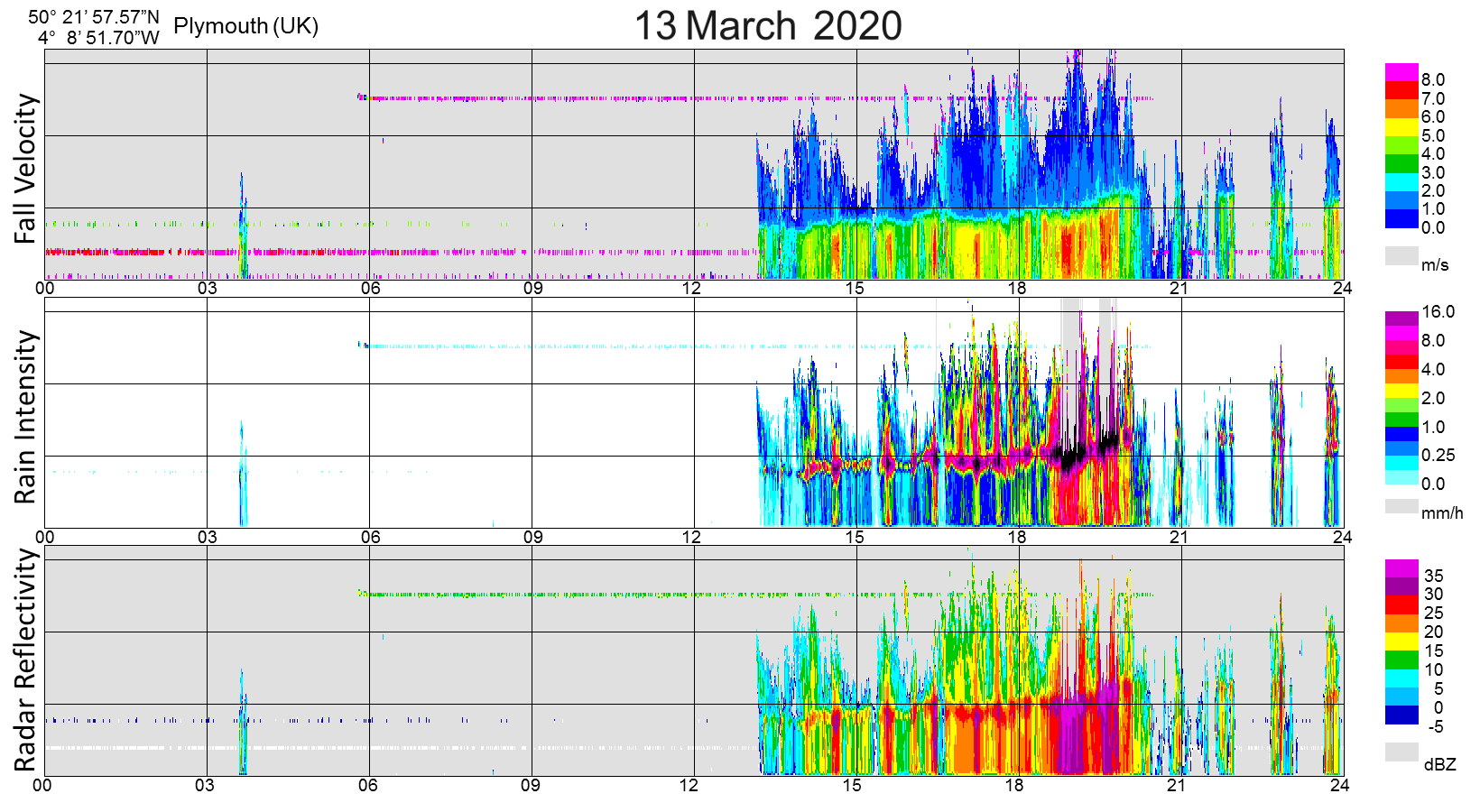Click the 18 hour tick under Fall Velocity
Image resolution: width=1480 pixels, height=812 pixels.
pos(1017,289)
